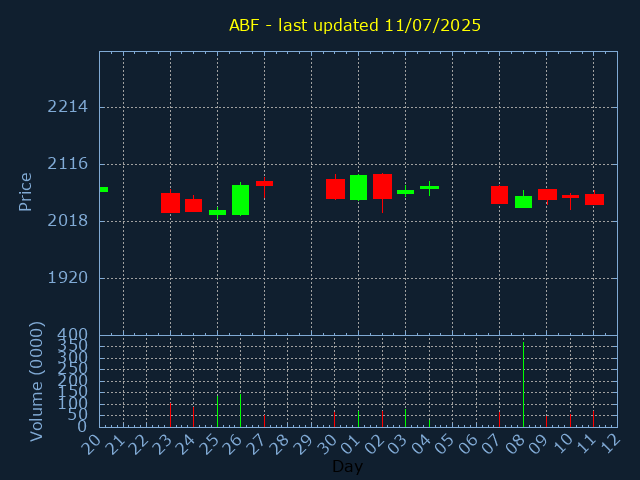Click the 'Day' x-axis title

[x=347, y=466]
